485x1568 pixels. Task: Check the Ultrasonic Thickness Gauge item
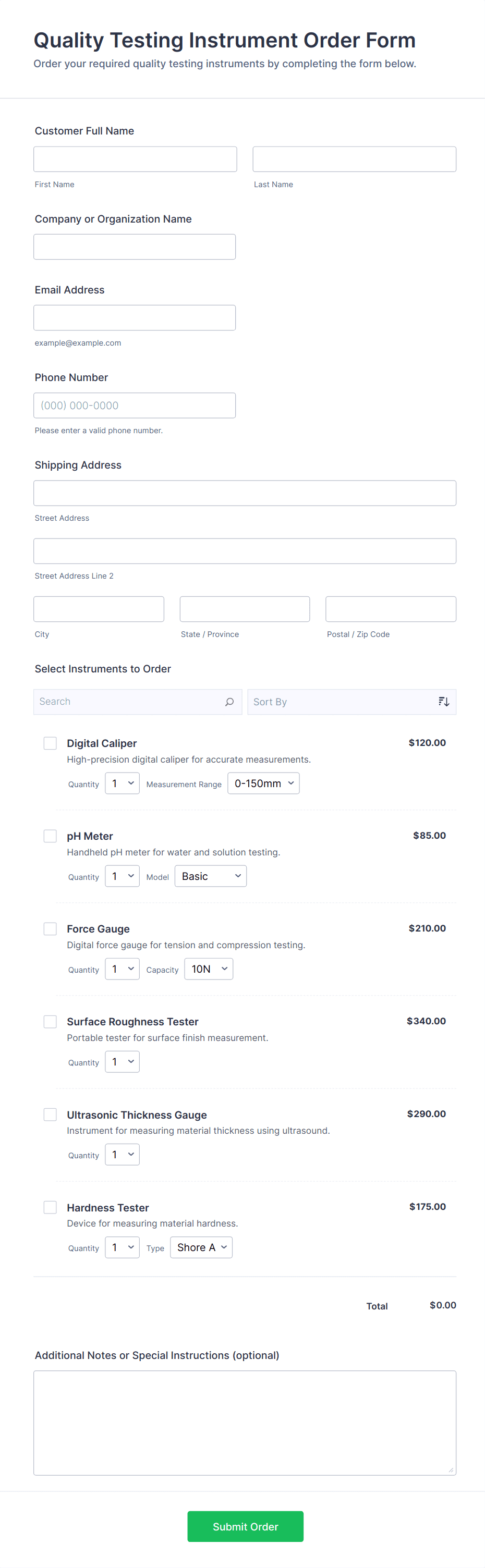point(50,1114)
